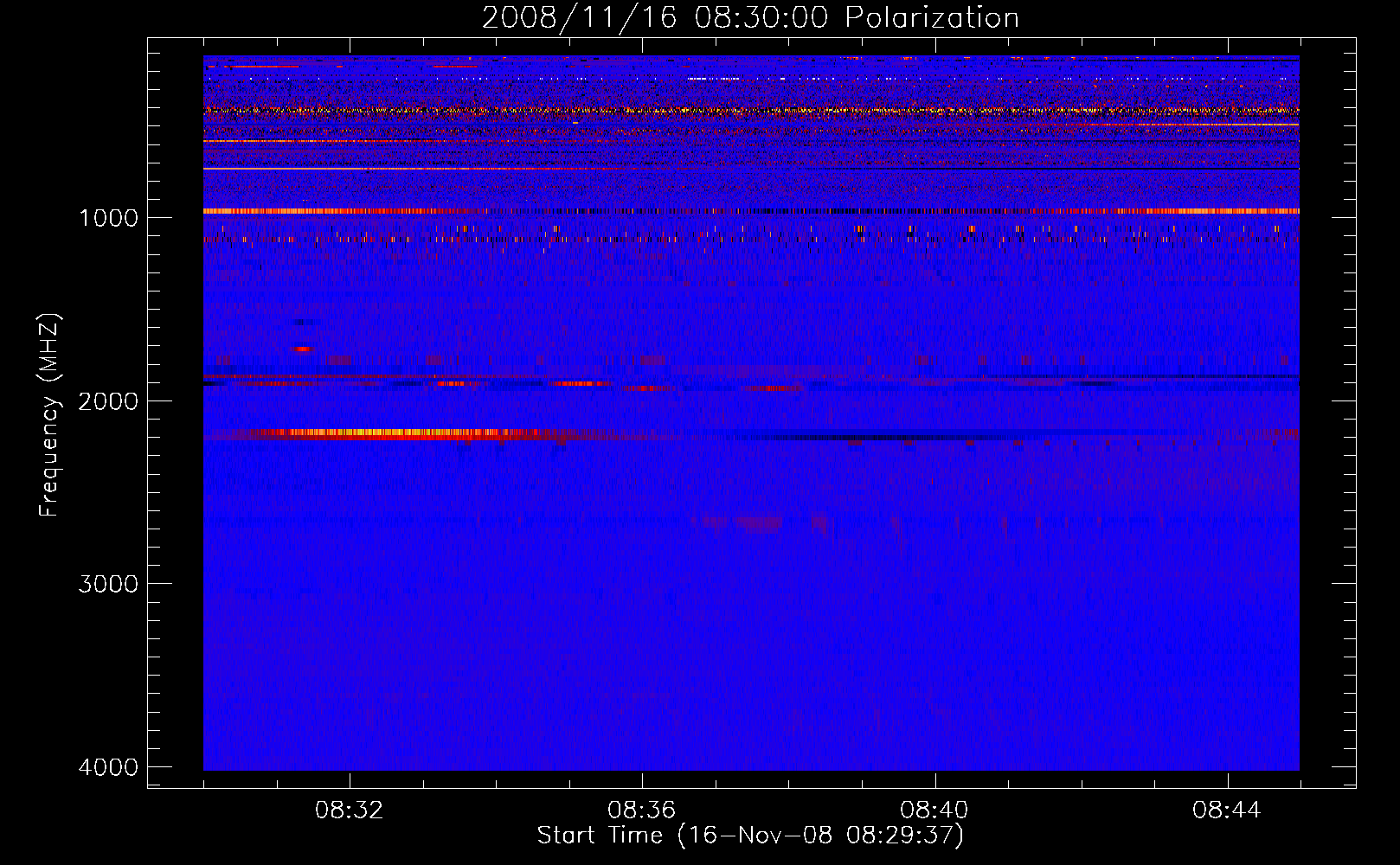The width and height of the screenshot is (1400, 865).
Task: Select the 3000 frequency tick label
Action: point(108,584)
